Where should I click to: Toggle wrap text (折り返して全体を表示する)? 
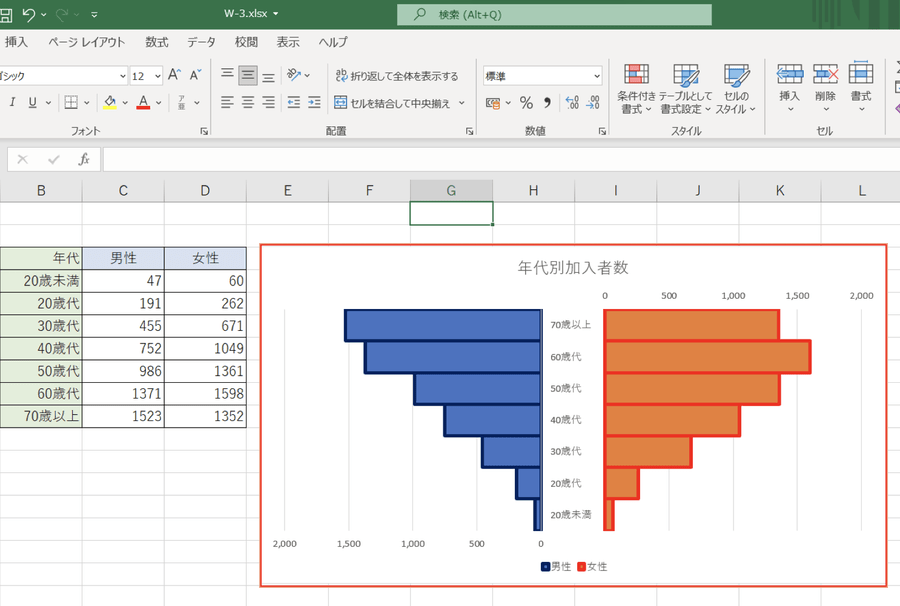coord(397,76)
